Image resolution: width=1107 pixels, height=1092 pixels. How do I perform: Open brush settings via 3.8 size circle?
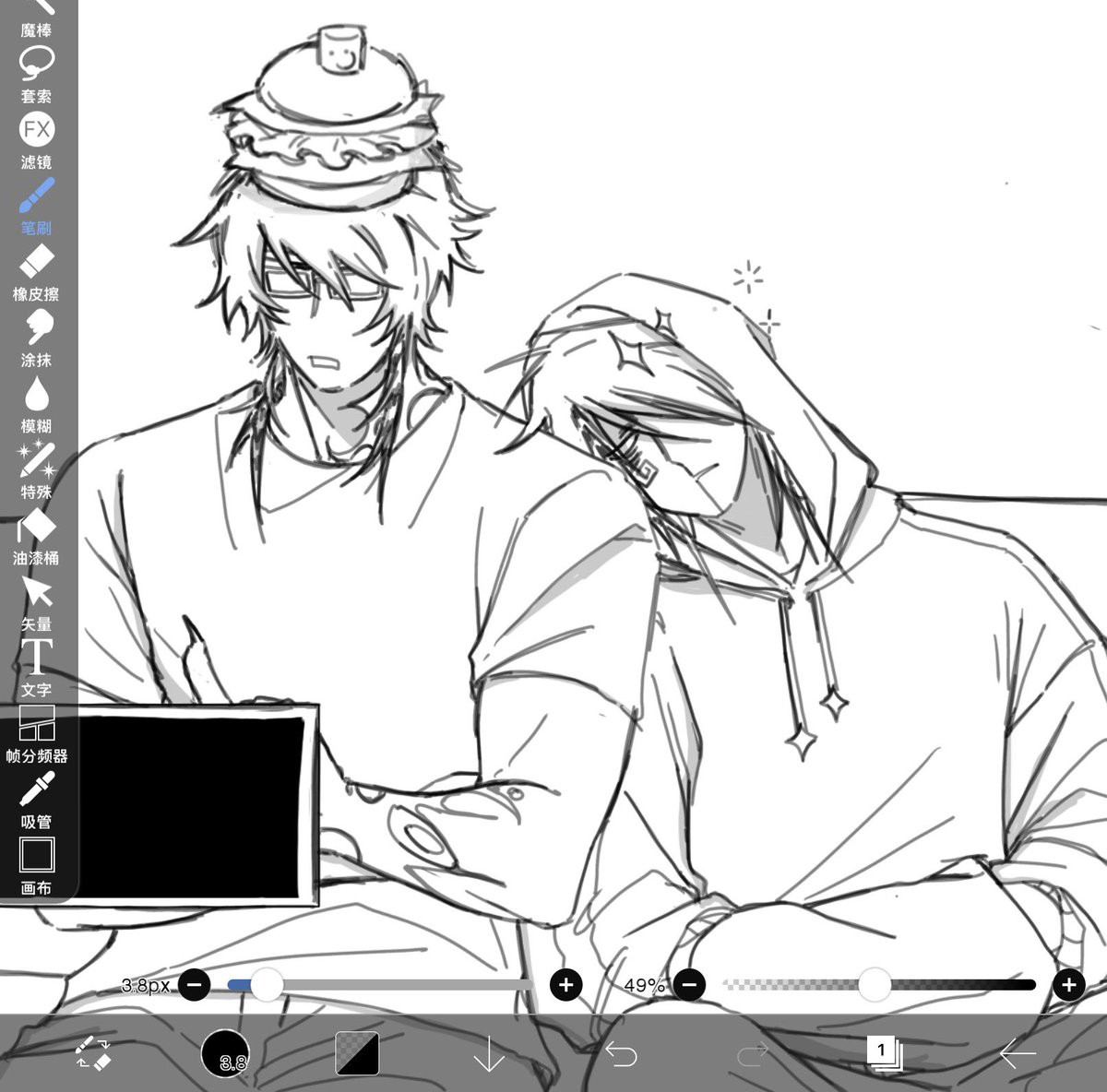tap(224, 1052)
